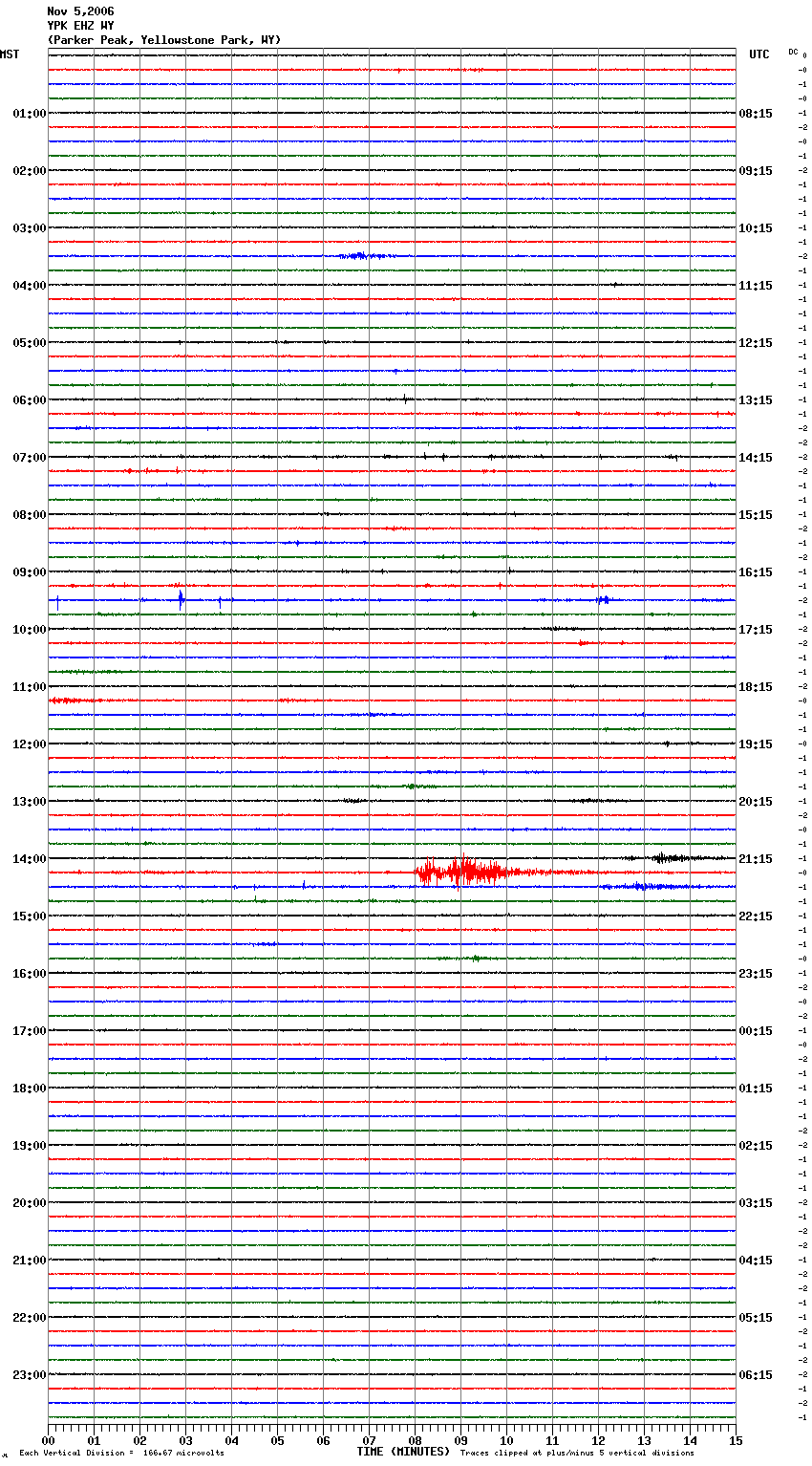The height and width of the screenshot is (1466, 812).
Task: Click the 03:00 MST time label
Action: (30, 228)
